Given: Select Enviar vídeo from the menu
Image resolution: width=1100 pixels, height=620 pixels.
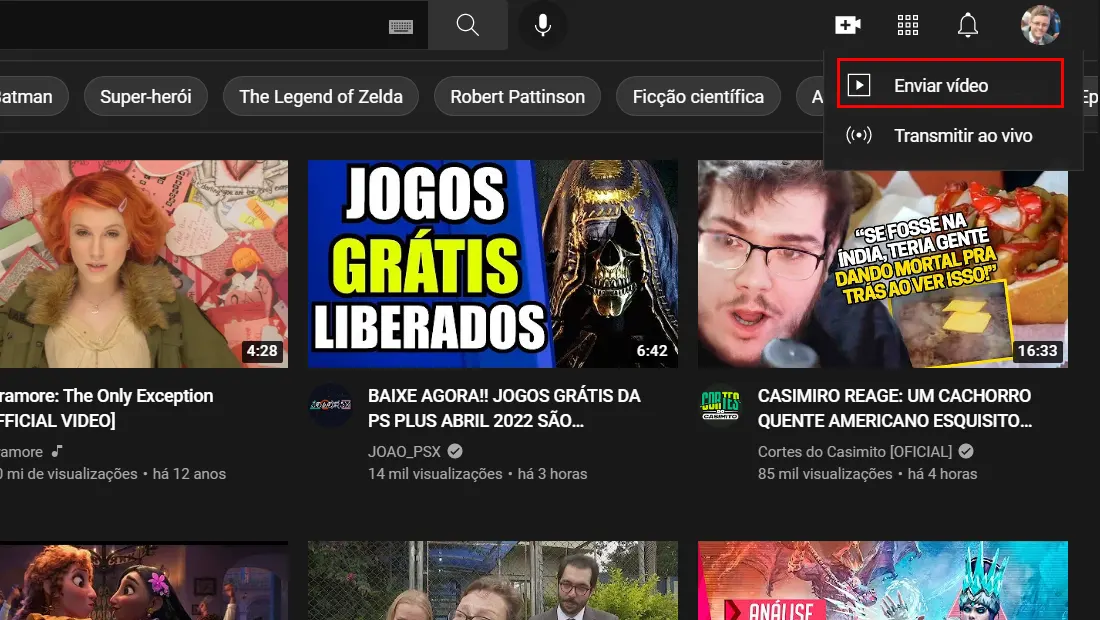Looking at the screenshot, I should (950, 84).
